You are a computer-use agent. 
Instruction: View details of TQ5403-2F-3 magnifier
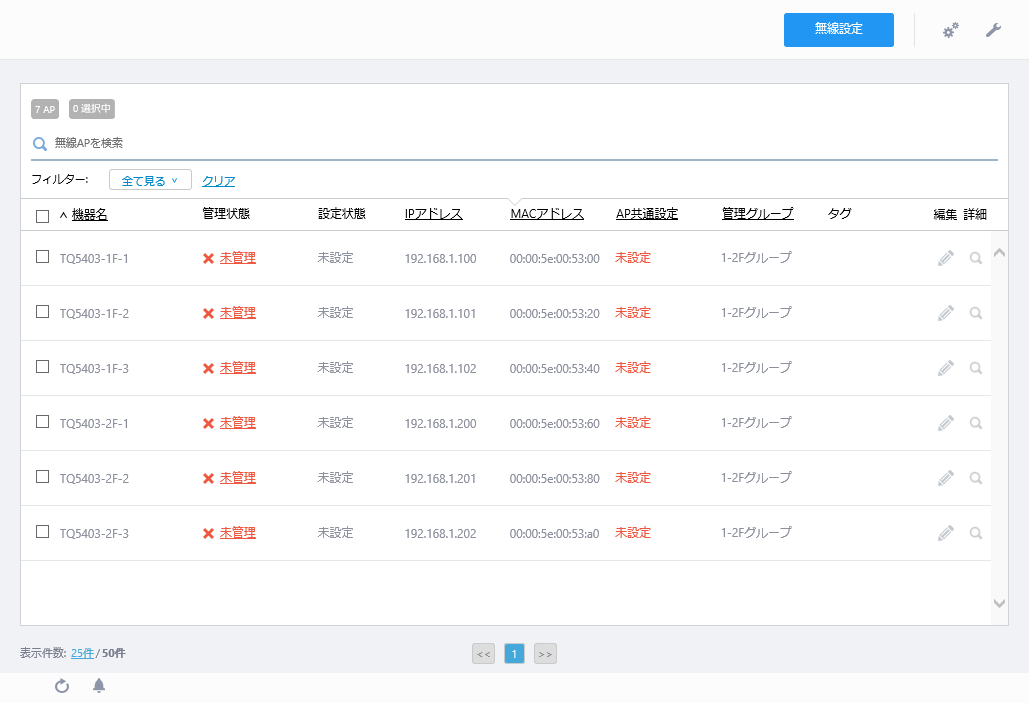pyautogui.click(x=976, y=534)
